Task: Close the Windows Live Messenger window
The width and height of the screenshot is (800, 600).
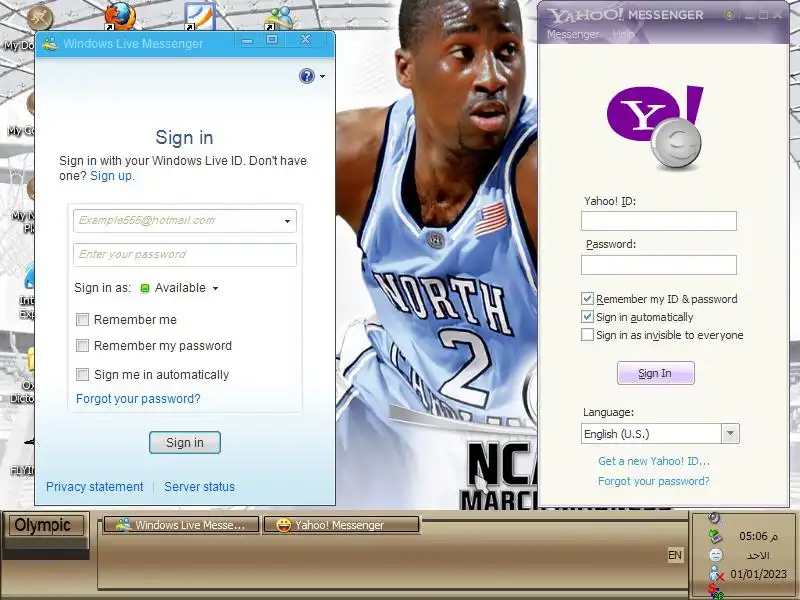Action: click(x=305, y=39)
